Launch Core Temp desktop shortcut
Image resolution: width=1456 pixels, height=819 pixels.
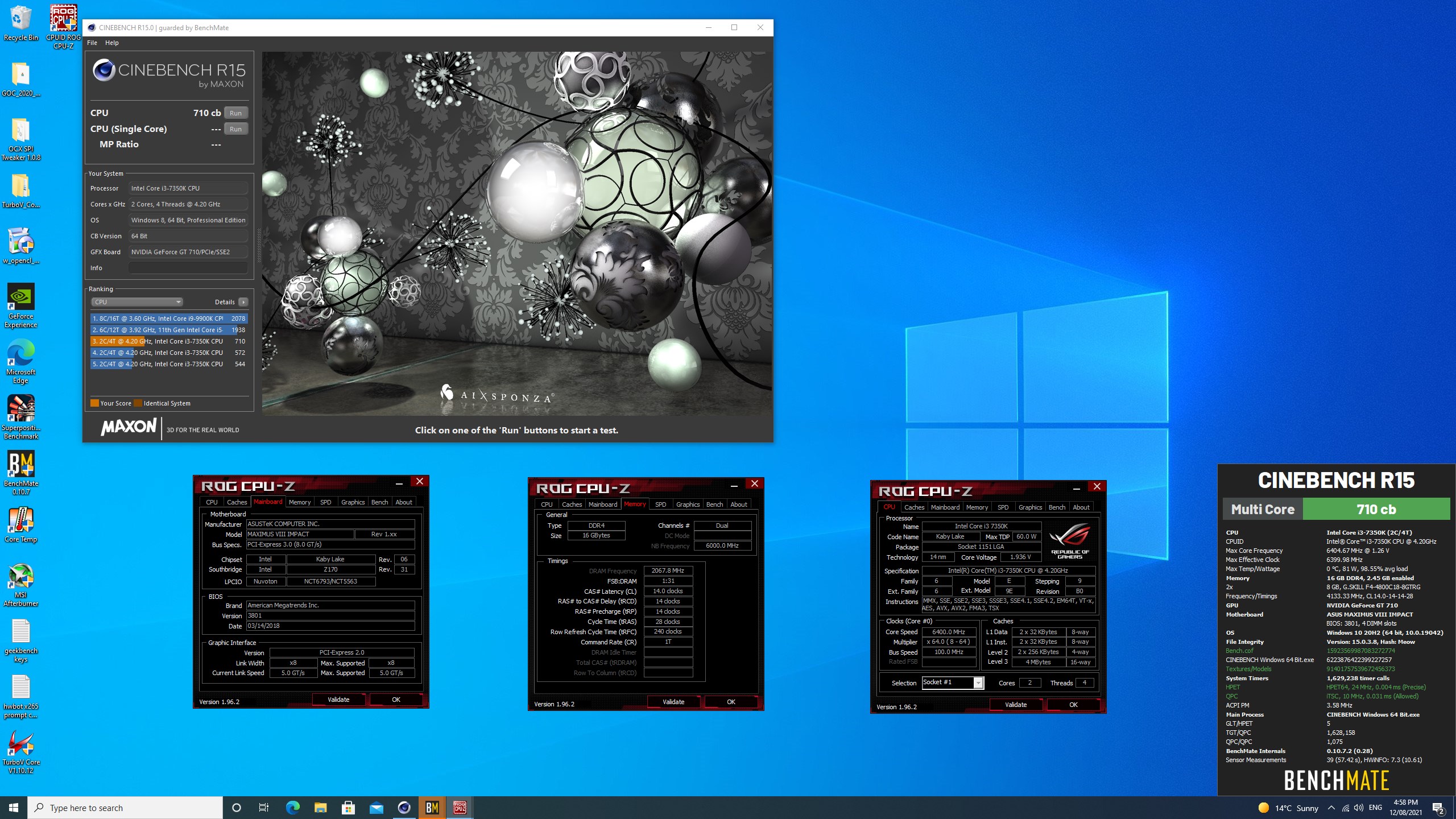click(20, 524)
